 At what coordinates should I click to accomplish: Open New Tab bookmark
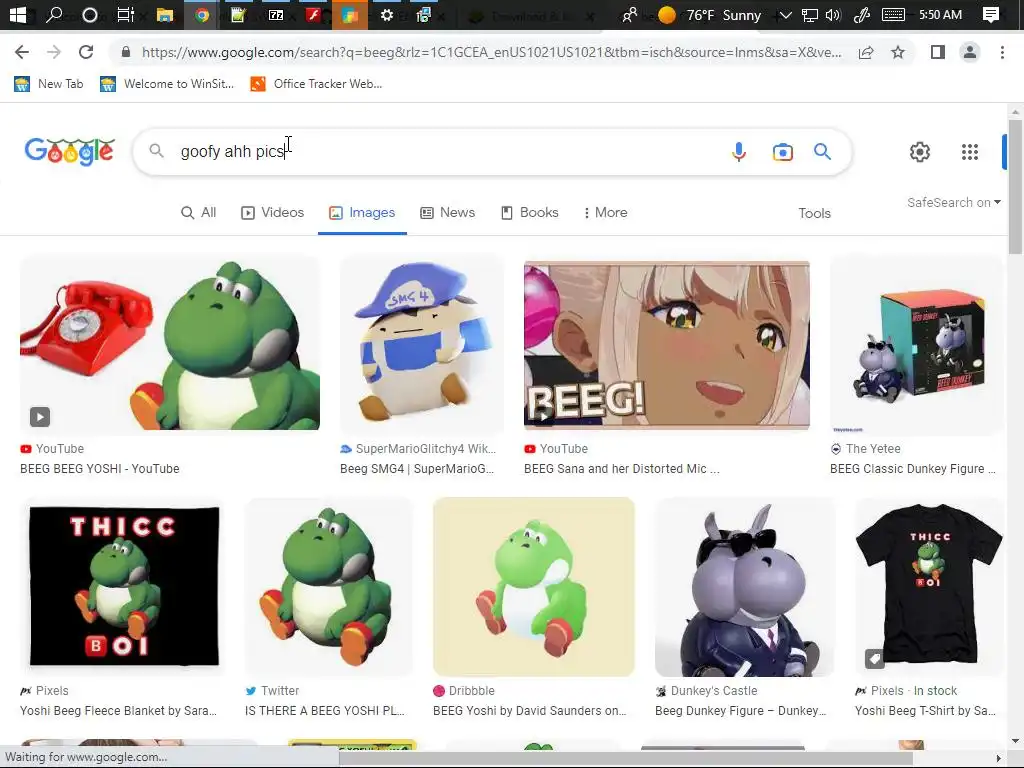pos(49,84)
